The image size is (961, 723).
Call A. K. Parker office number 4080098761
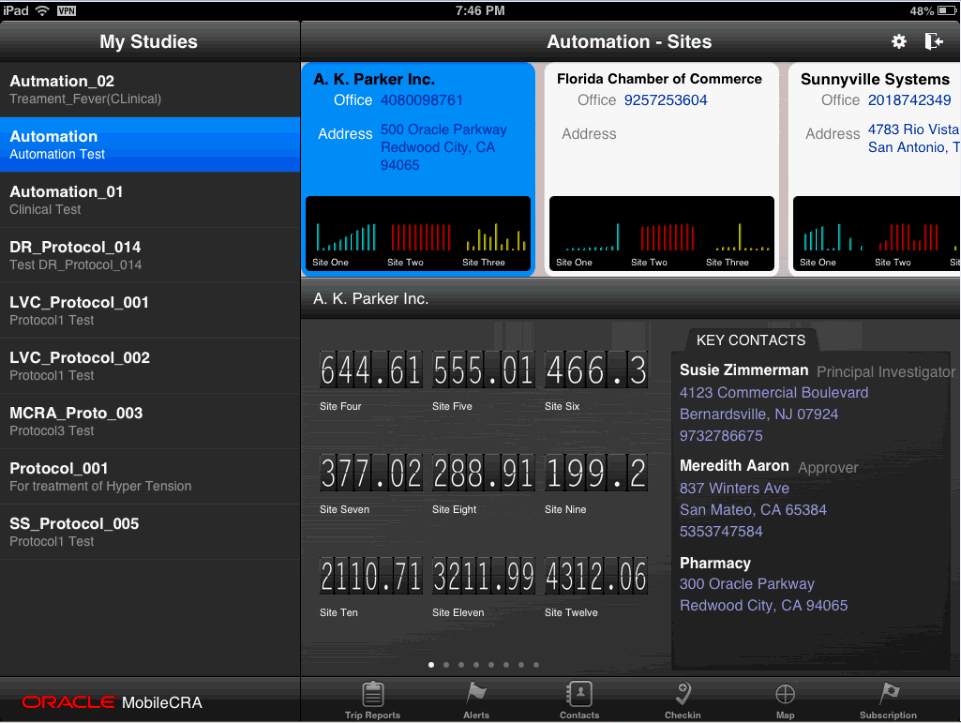tap(422, 100)
